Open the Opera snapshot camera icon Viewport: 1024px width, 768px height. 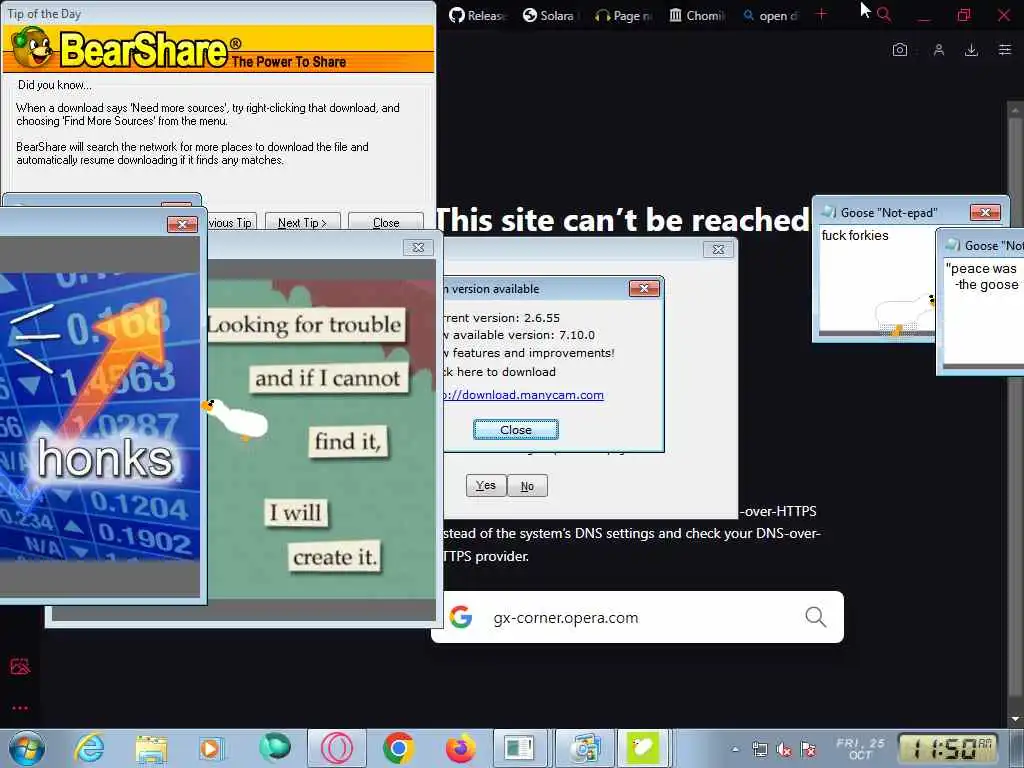[x=900, y=50]
